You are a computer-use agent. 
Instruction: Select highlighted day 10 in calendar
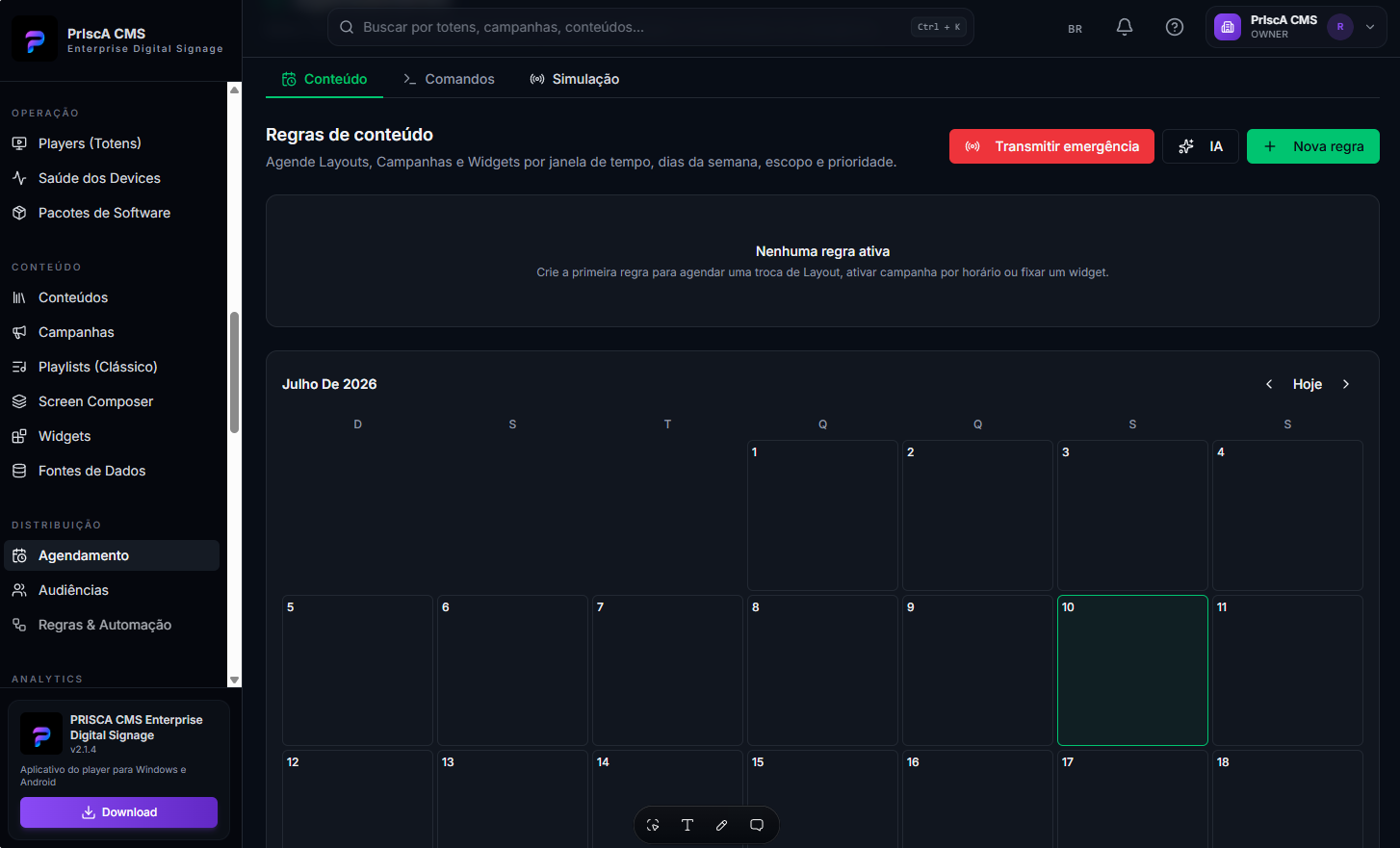tap(1132, 670)
